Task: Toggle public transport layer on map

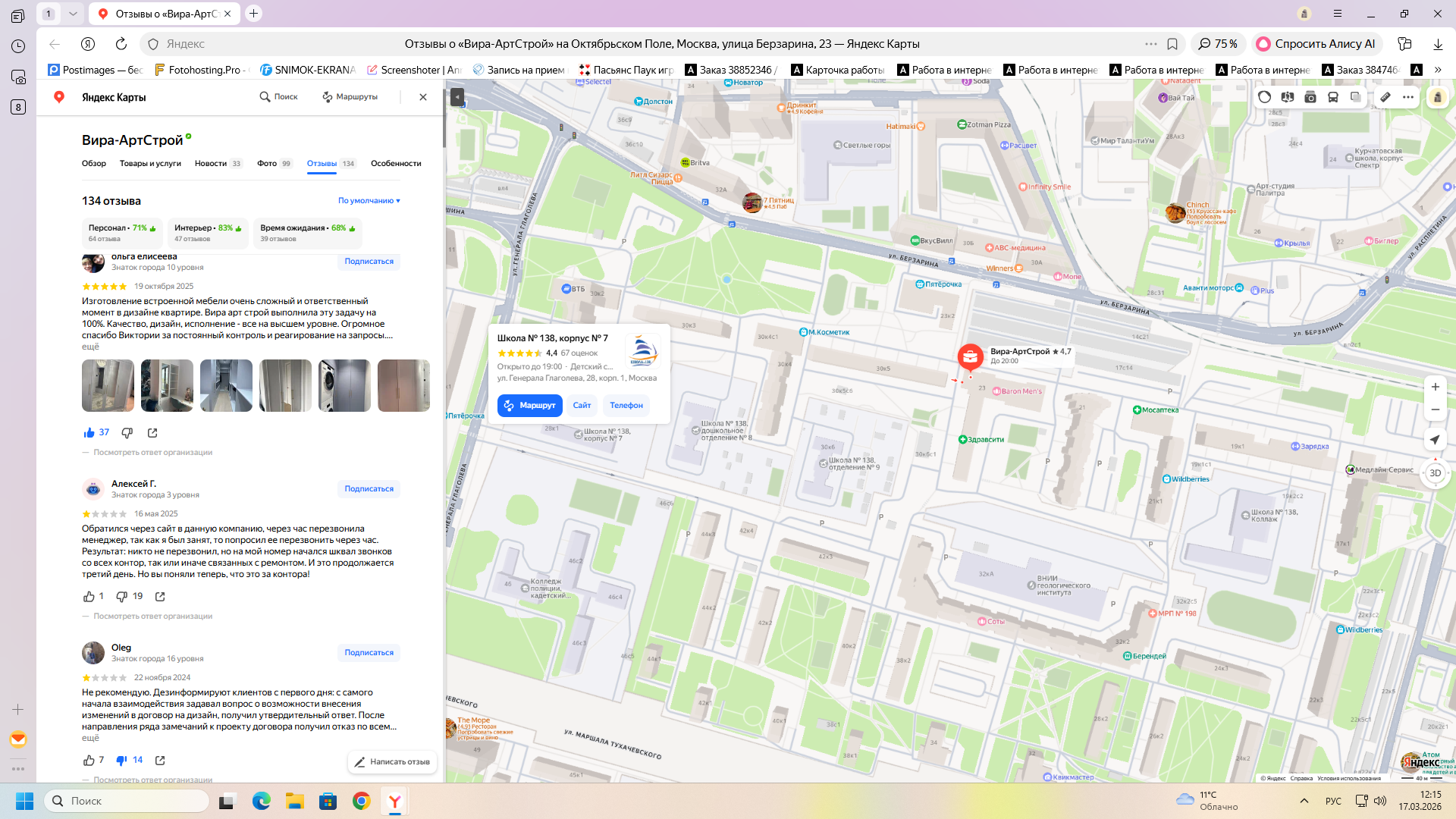Action: click(1333, 97)
